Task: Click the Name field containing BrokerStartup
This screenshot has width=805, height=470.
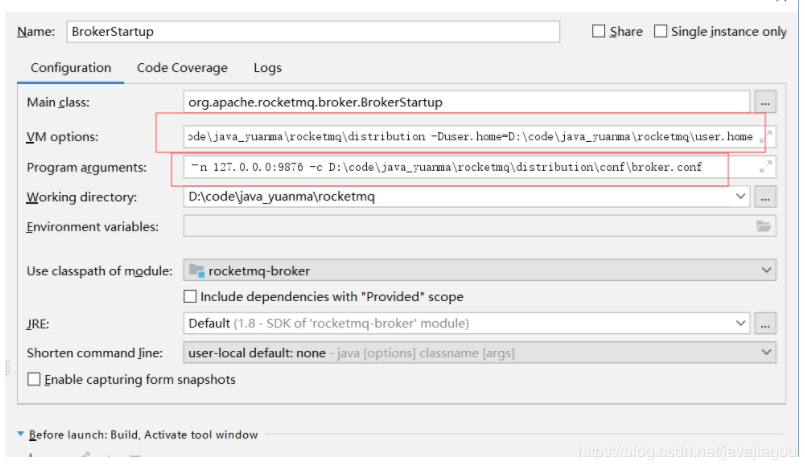Action: pyautogui.click(x=313, y=31)
